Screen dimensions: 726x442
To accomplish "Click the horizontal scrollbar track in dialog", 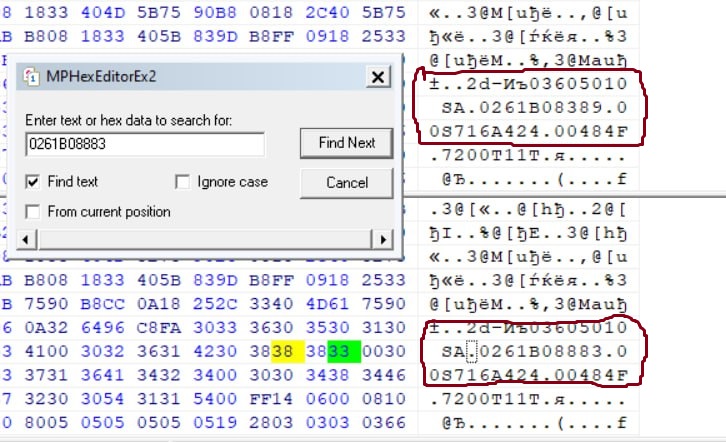I will (200, 240).
